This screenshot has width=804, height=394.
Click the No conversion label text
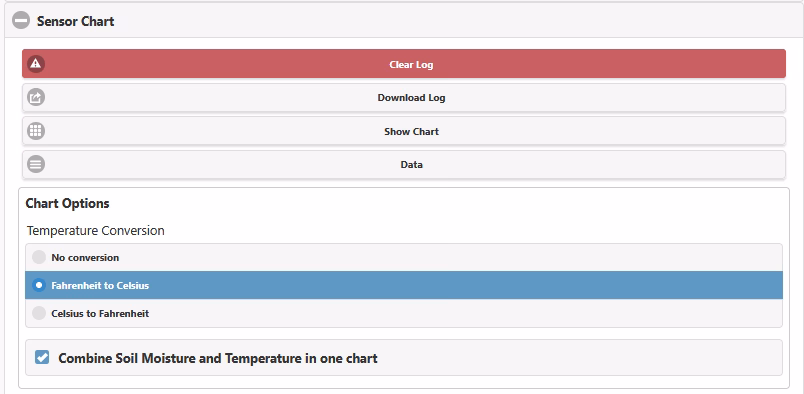[85, 258]
